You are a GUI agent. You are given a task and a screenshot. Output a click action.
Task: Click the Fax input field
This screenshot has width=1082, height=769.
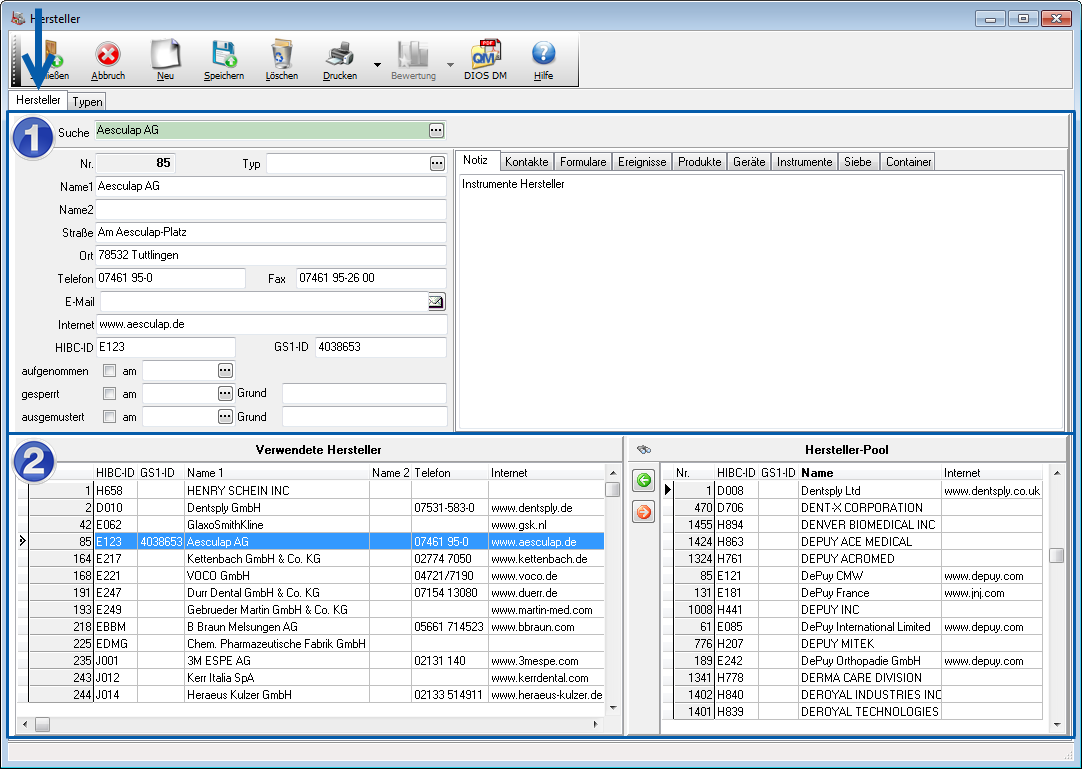point(371,278)
